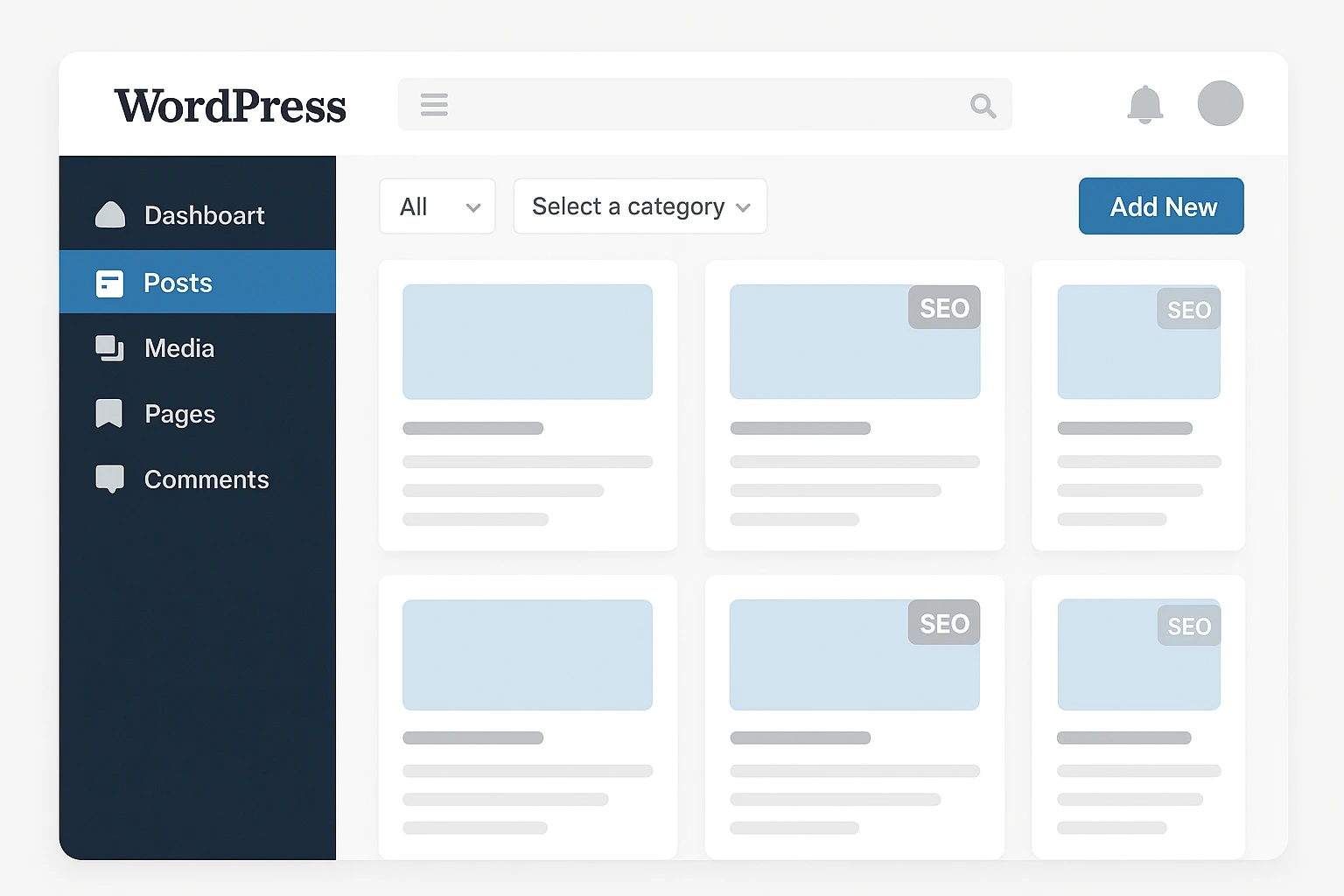The image size is (1344, 896).
Task: Click the Comments speech bubble icon
Action: pos(109,479)
